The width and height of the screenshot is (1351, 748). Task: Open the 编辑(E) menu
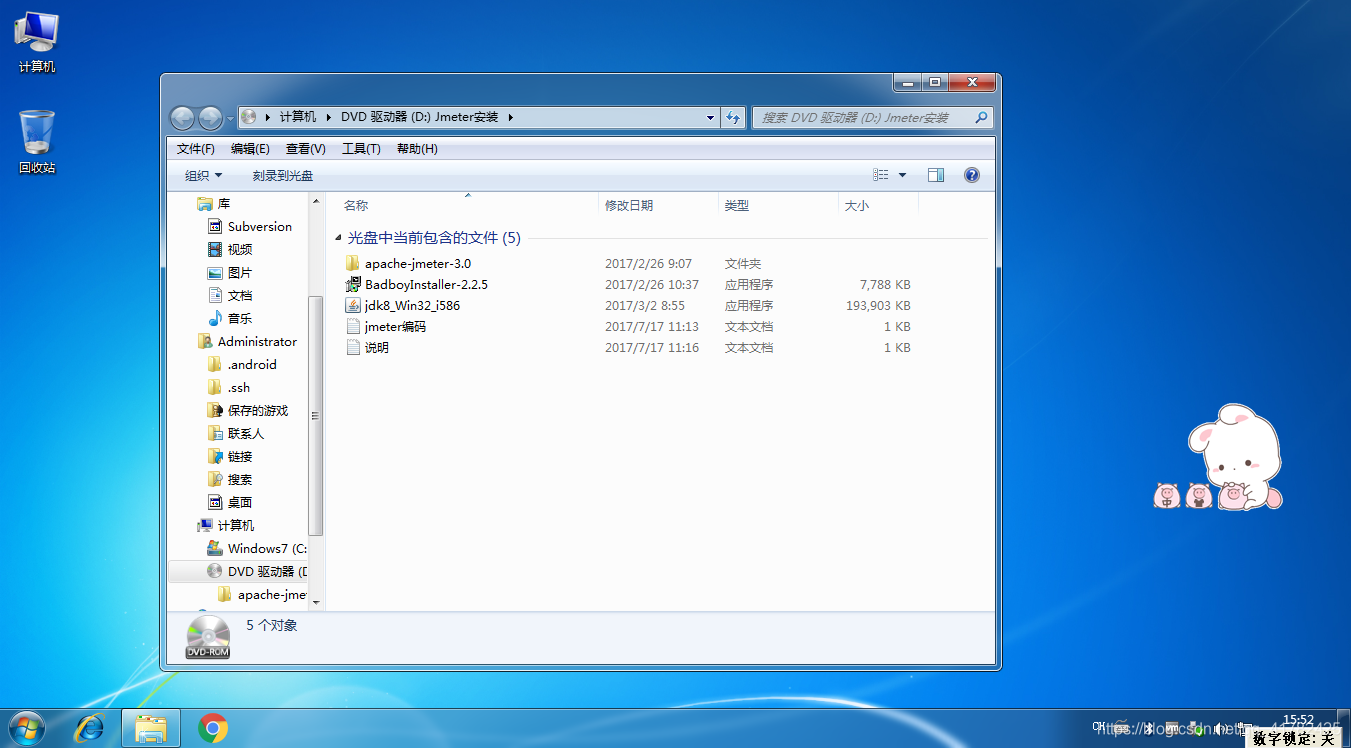coord(250,148)
